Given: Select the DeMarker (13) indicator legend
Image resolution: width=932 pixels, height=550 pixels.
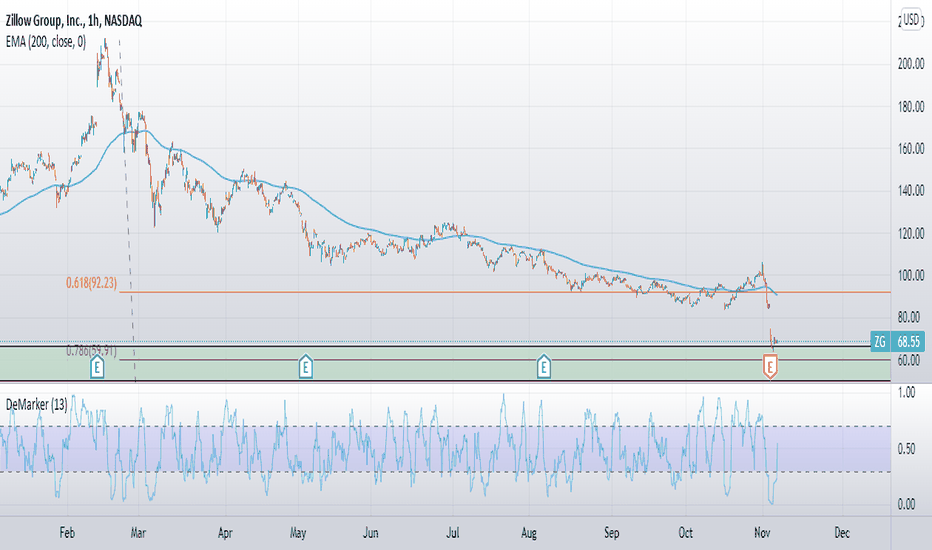Looking at the screenshot, I should pyautogui.click(x=36, y=405).
